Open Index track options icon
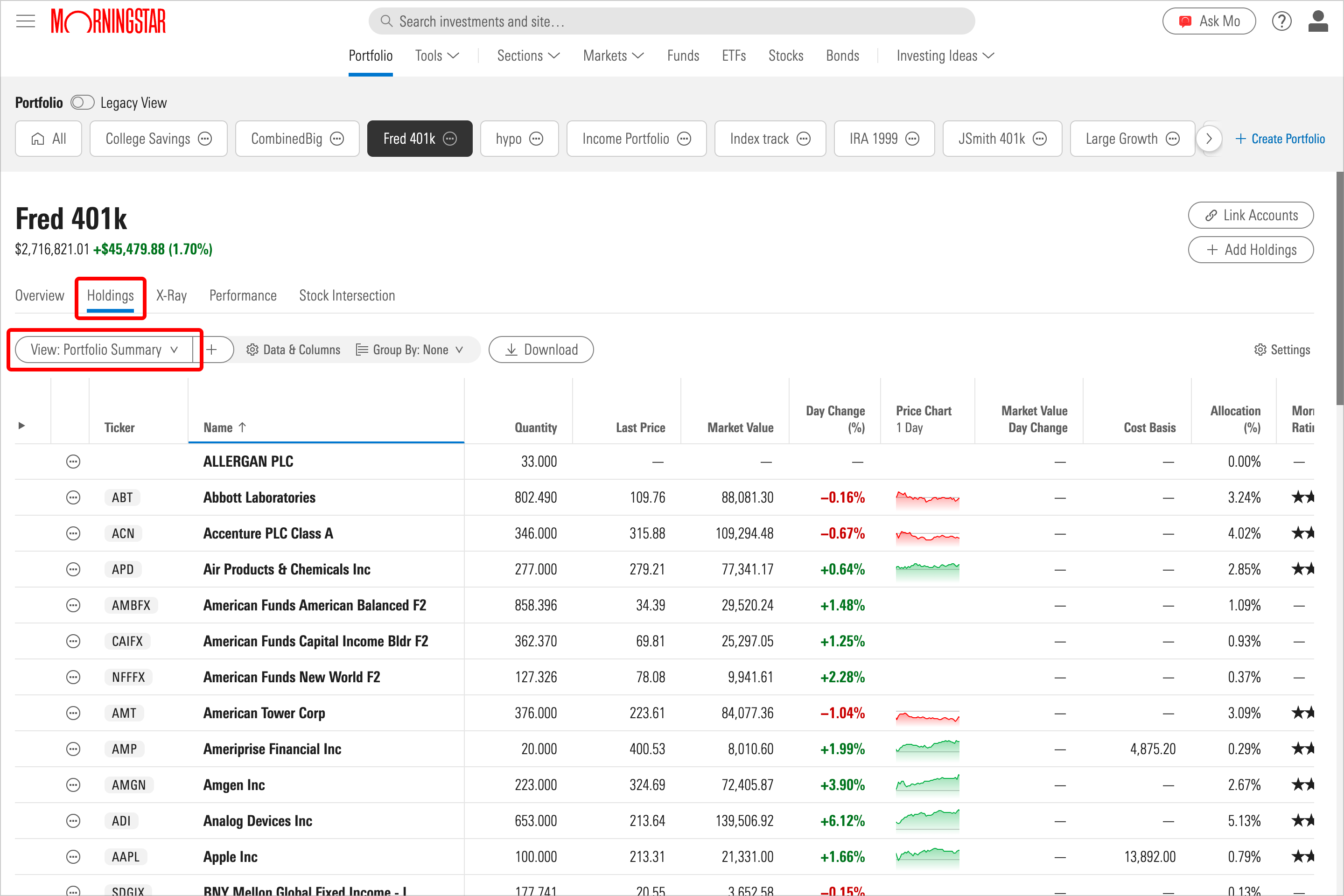Image resolution: width=1344 pixels, height=896 pixels. pyautogui.click(x=804, y=139)
